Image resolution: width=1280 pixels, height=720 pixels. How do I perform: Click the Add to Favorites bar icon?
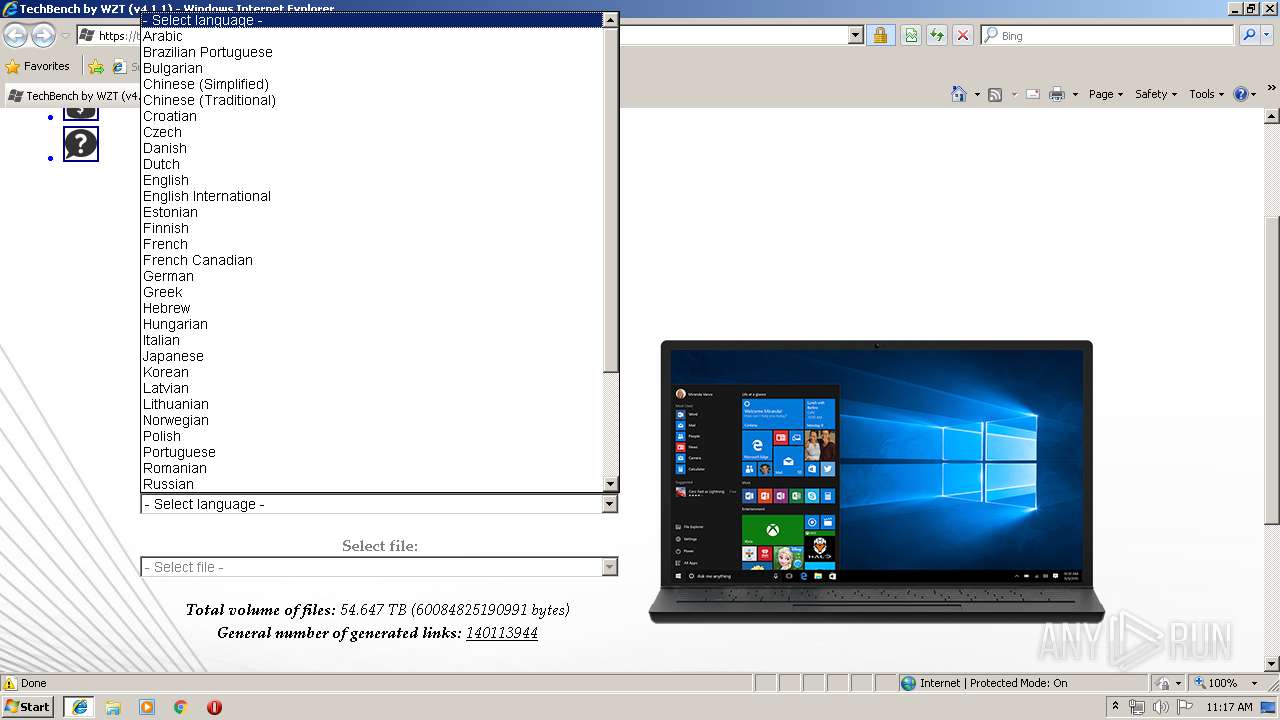click(96, 66)
